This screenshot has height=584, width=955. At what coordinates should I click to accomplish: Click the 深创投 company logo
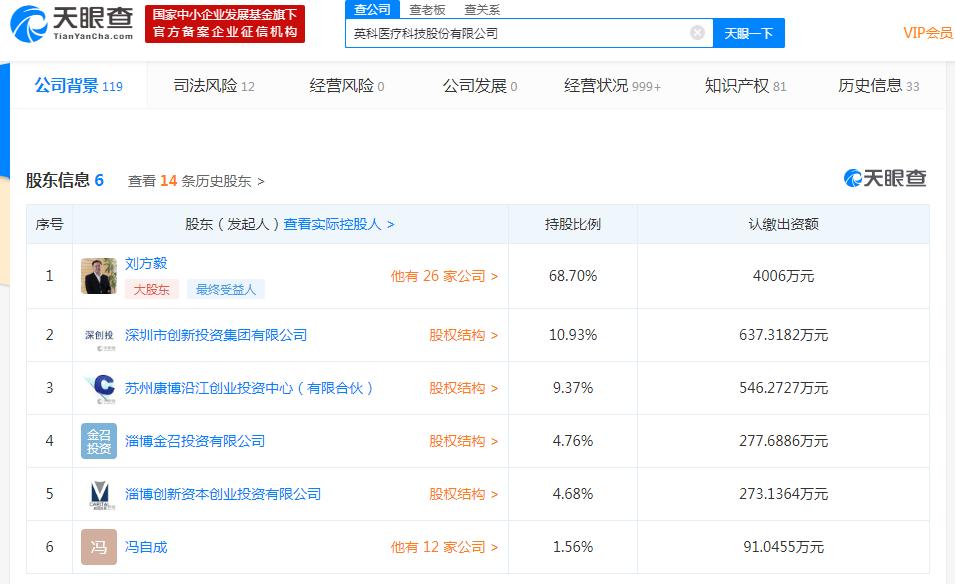pyautogui.click(x=99, y=336)
